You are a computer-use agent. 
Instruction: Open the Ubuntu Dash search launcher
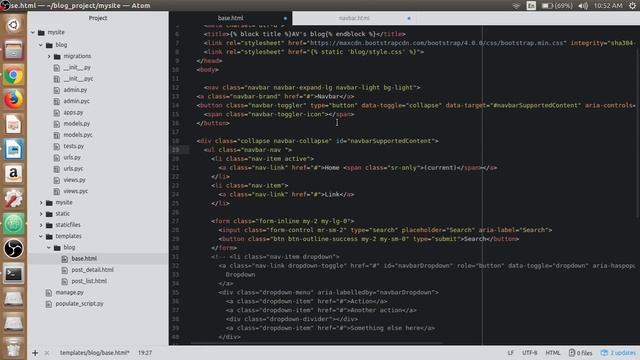[x=13, y=25]
